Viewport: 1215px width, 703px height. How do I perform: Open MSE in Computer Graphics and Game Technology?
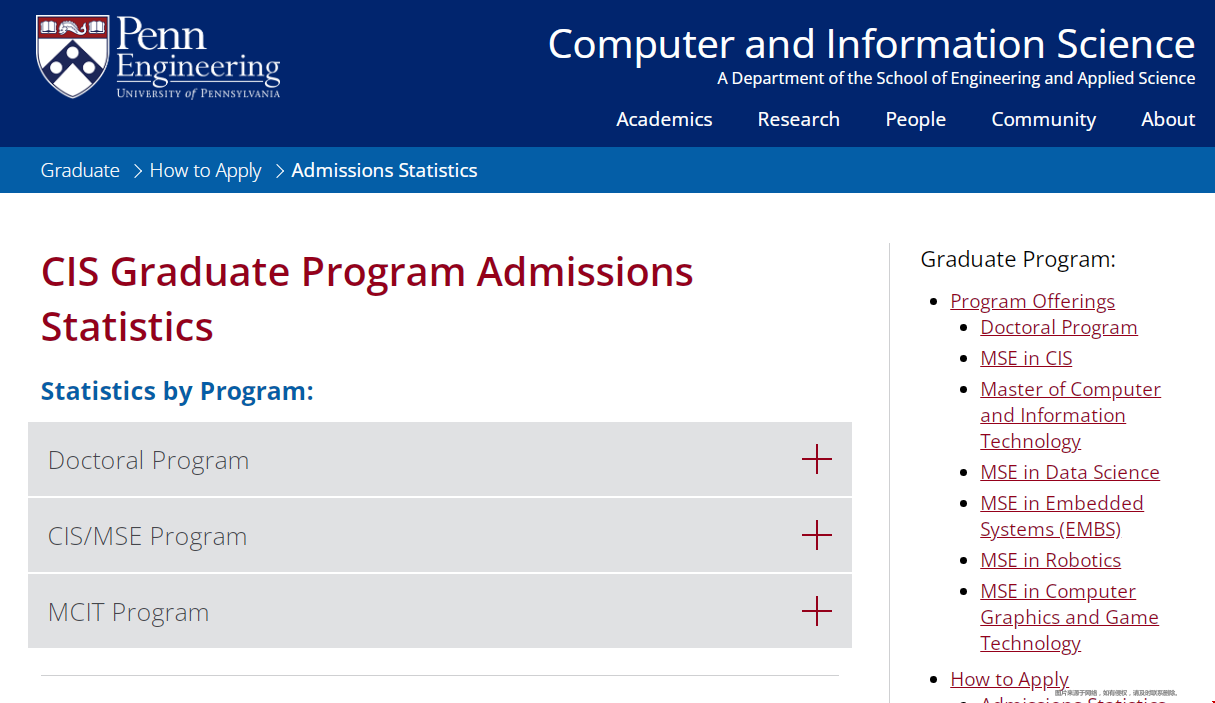[1069, 617]
